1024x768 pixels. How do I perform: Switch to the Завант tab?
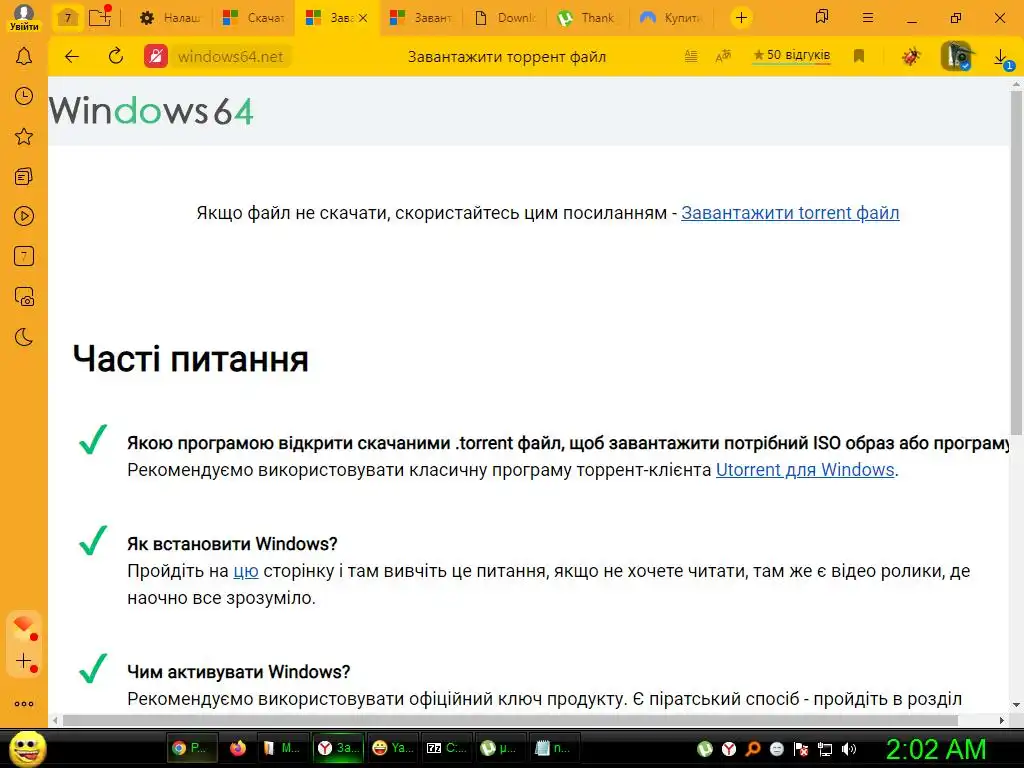421,18
